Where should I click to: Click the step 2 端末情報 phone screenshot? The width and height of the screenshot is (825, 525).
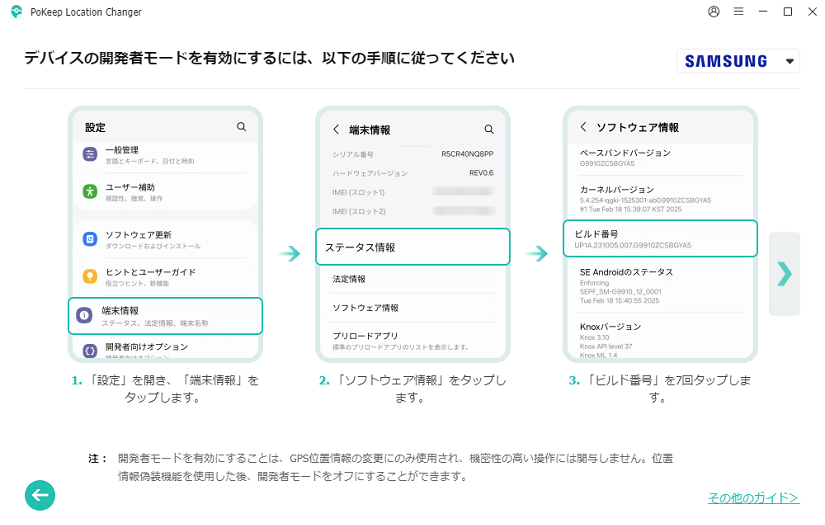point(412,234)
